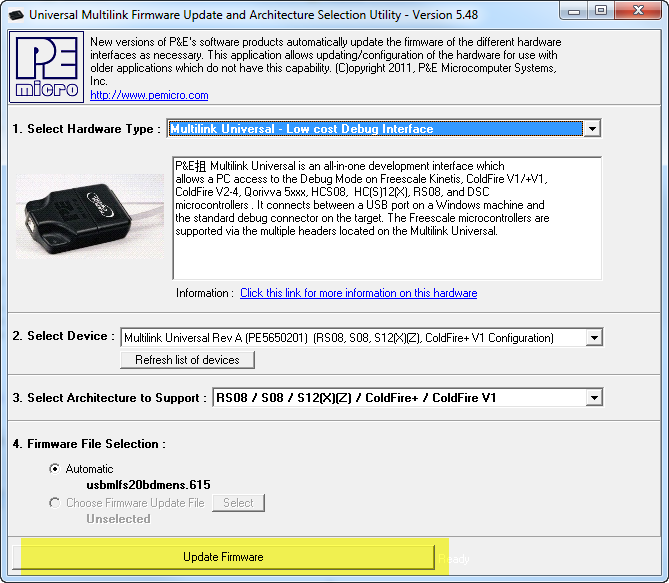
Task: Expand the Select Device dropdown arrow
Action: 594,338
